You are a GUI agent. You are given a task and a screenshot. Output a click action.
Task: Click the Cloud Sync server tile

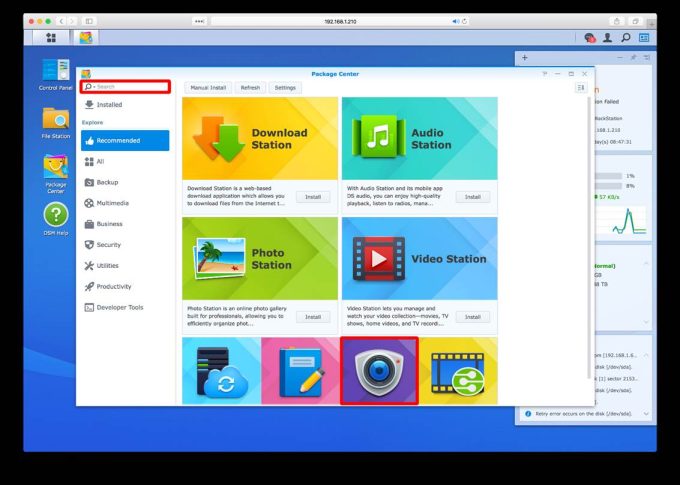click(221, 370)
